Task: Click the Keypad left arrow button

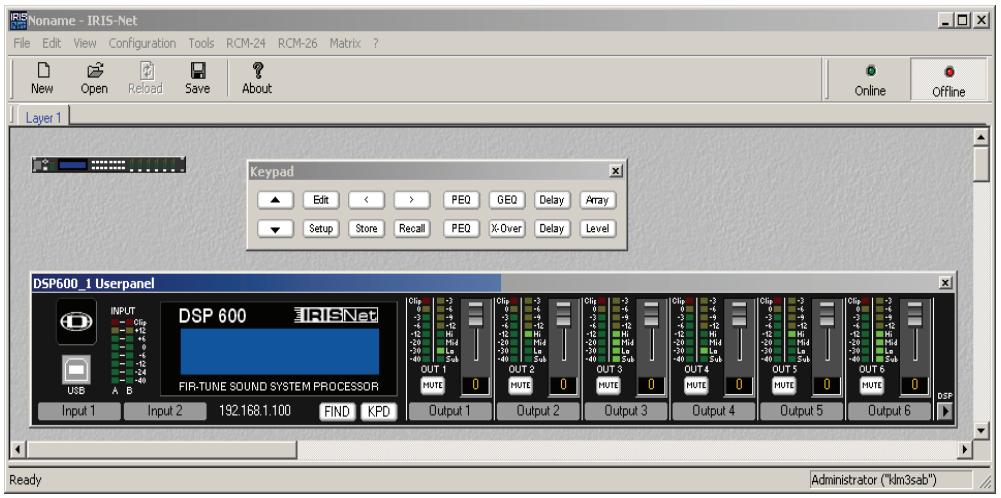Action: pos(366,200)
